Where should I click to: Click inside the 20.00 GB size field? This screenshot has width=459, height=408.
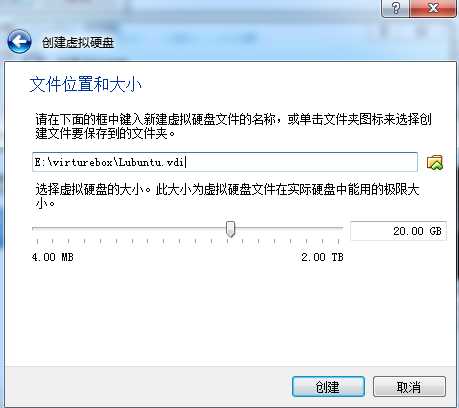click(398, 231)
